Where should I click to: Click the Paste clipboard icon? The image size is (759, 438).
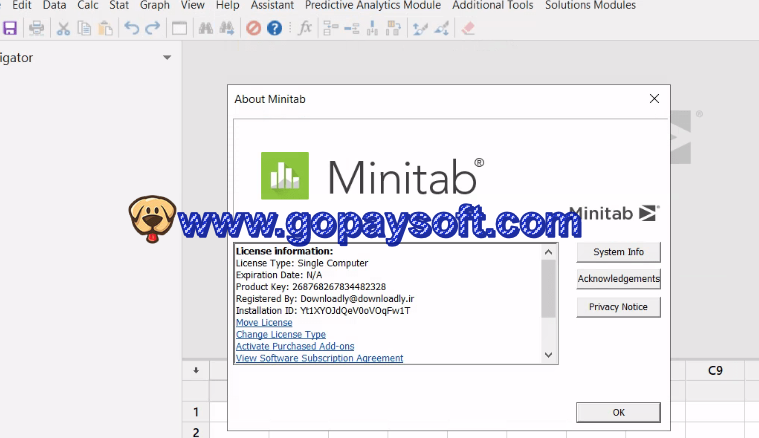click(x=105, y=28)
